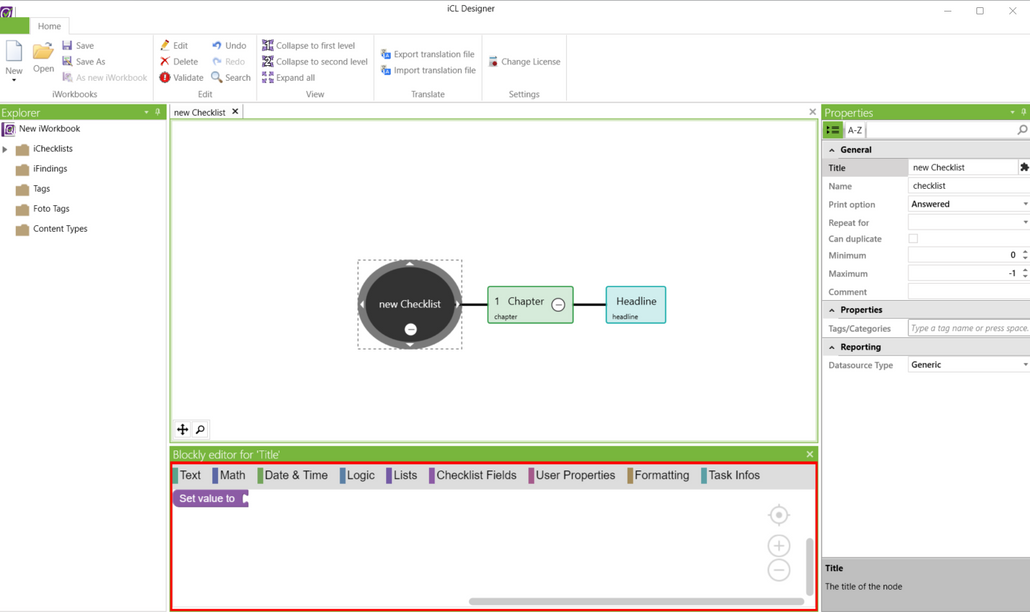Screen dimensions: 1030x612
Task: Click the Validate icon in the ribbon
Action: click(x=165, y=78)
